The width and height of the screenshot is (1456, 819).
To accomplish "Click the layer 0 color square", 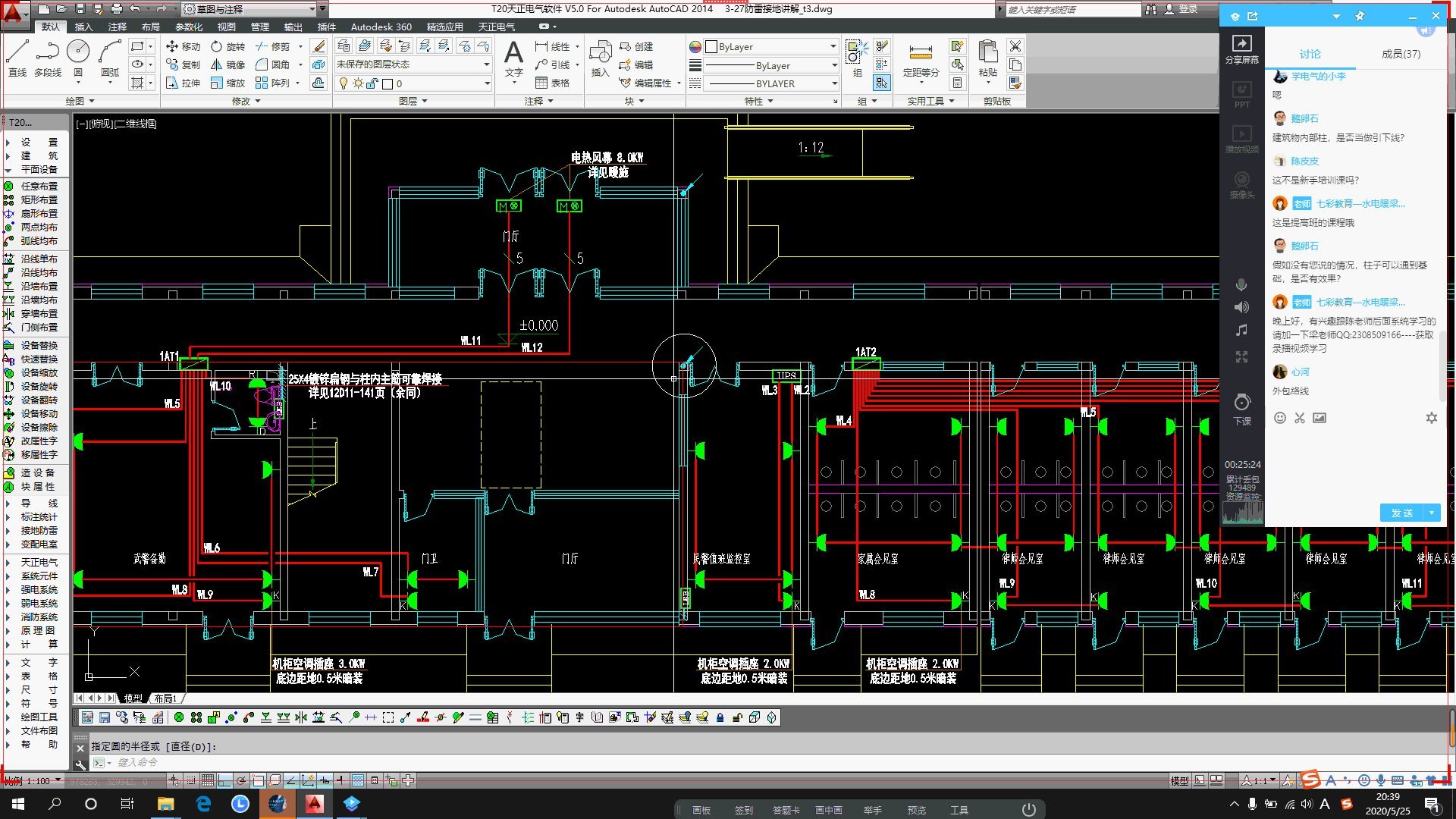I will coord(388,83).
